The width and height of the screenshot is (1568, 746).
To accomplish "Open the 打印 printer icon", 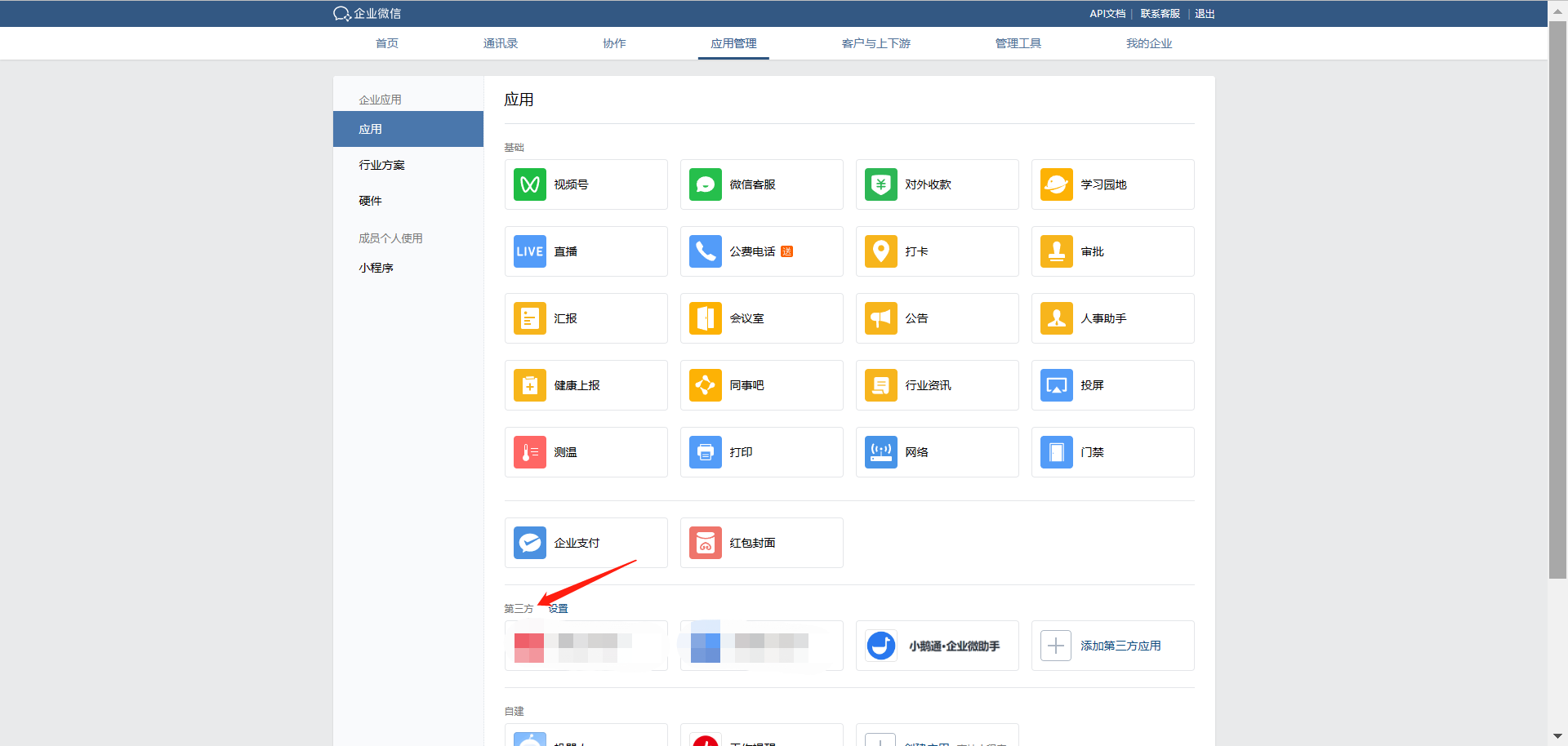I will coord(706,452).
